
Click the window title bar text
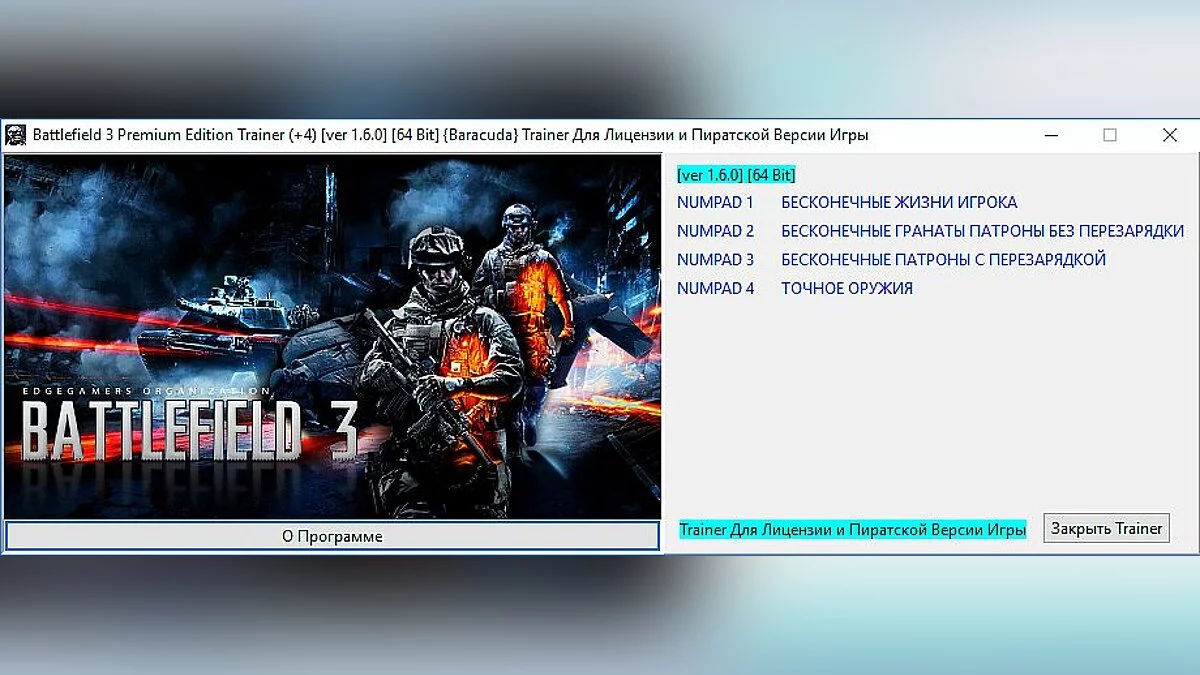pos(451,135)
